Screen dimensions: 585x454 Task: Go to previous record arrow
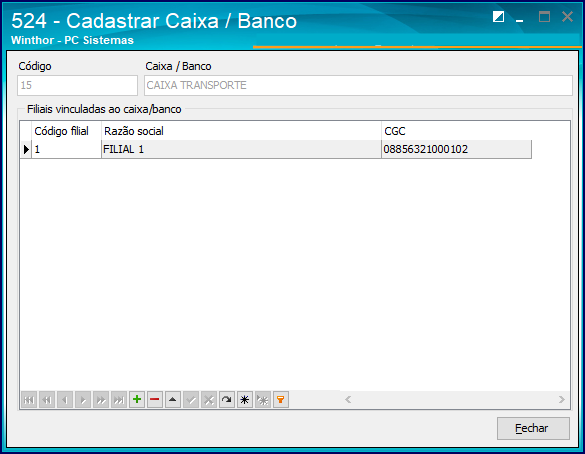click(65, 400)
